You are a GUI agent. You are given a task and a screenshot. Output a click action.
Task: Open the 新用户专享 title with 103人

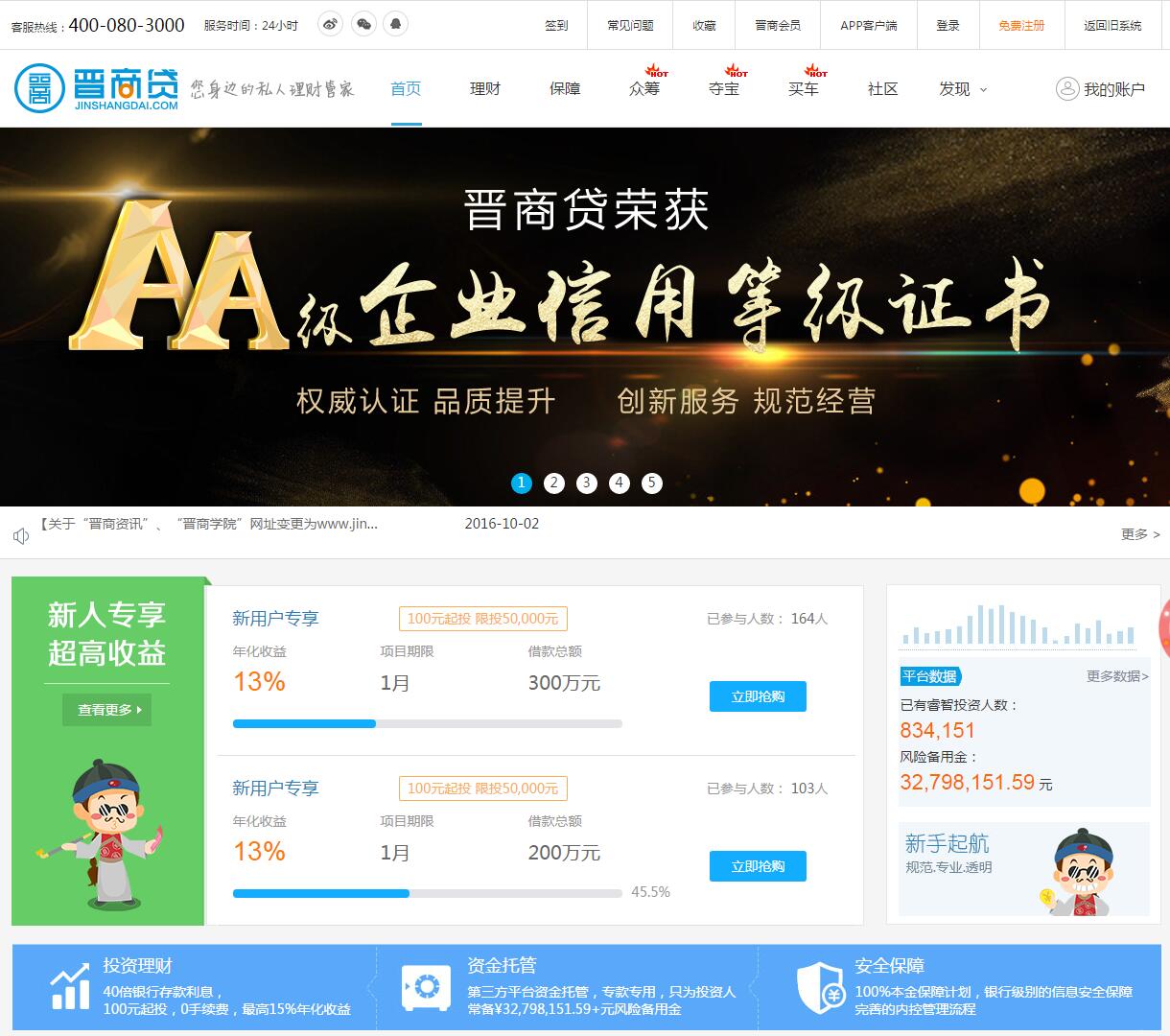click(275, 789)
